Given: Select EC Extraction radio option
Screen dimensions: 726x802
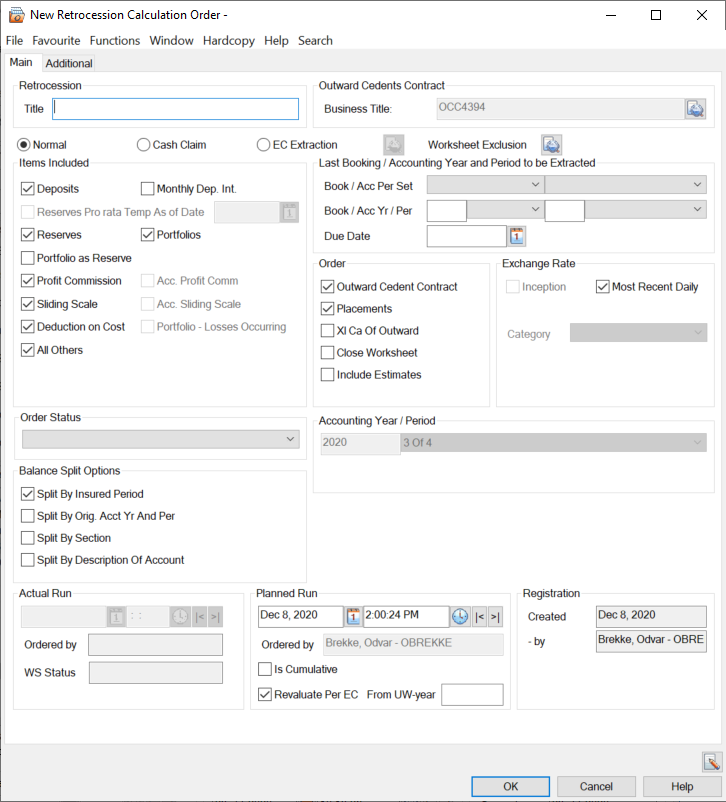Looking at the screenshot, I should [x=263, y=145].
